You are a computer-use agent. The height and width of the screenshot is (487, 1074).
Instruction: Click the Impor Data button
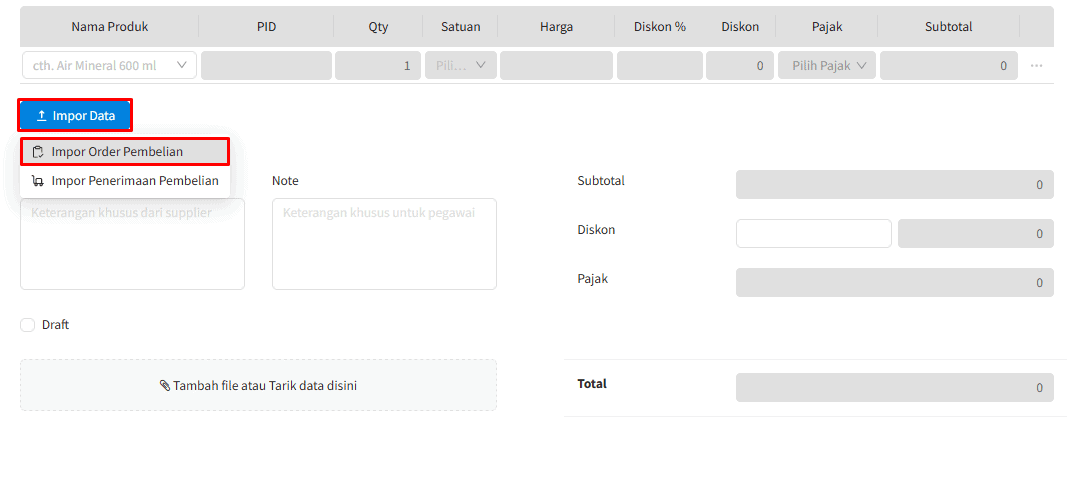click(x=75, y=116)
